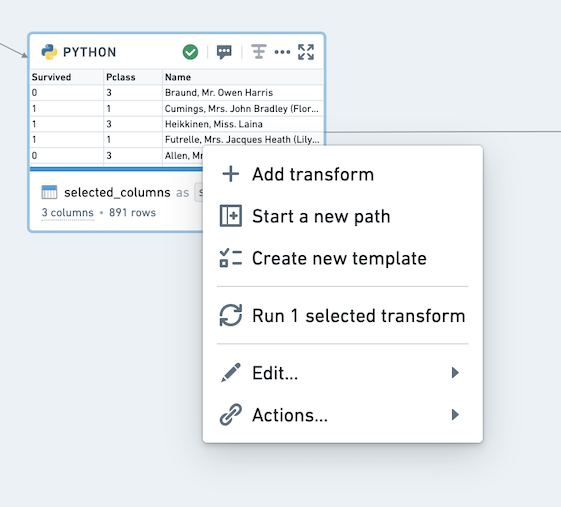Click the pencil icon next to Edit
This screenshot has width=561, height=507.
pyautogui.click(x=231, y=372)
